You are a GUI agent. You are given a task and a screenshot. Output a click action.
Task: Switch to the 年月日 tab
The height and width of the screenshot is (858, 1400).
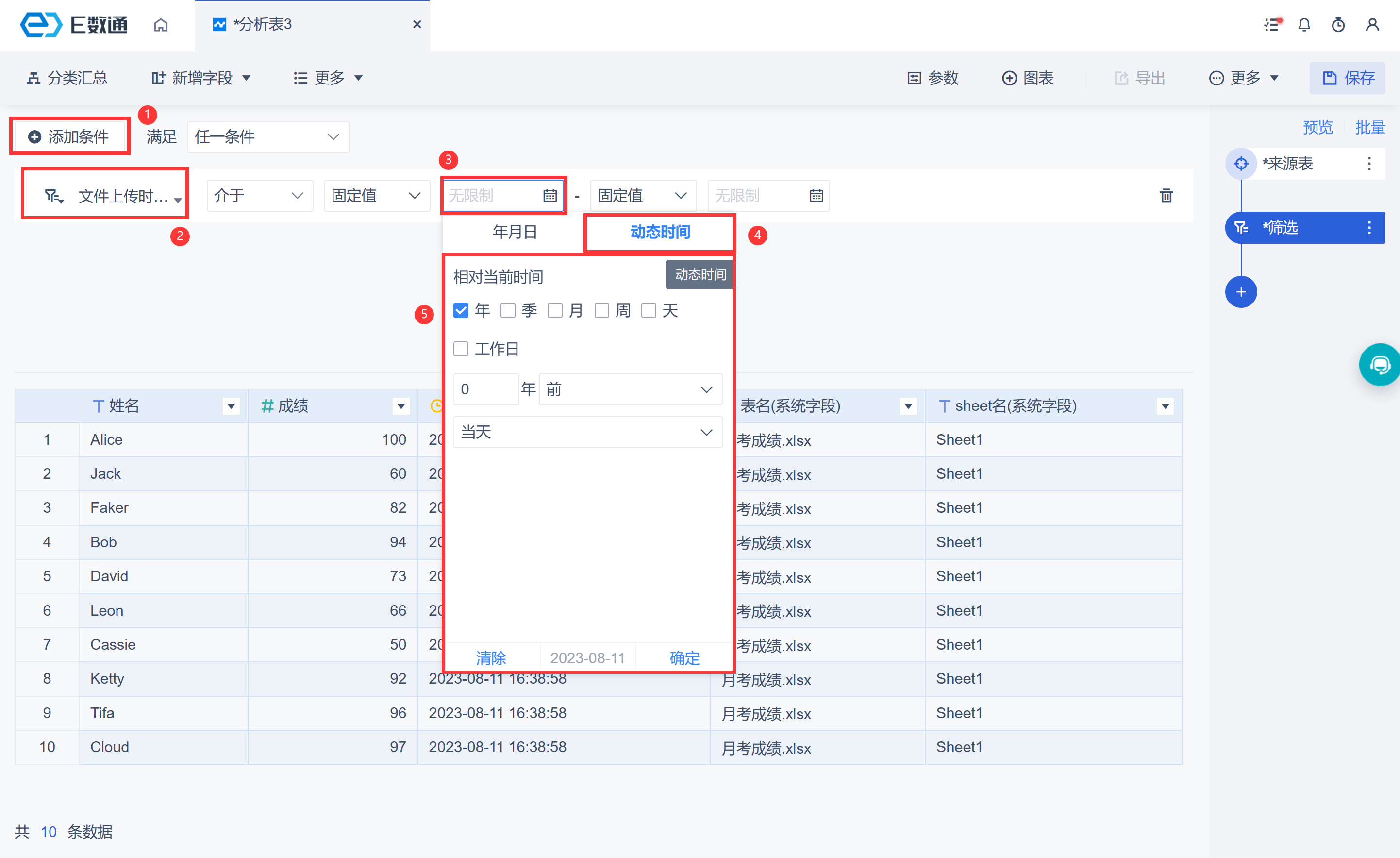[514, 232]
